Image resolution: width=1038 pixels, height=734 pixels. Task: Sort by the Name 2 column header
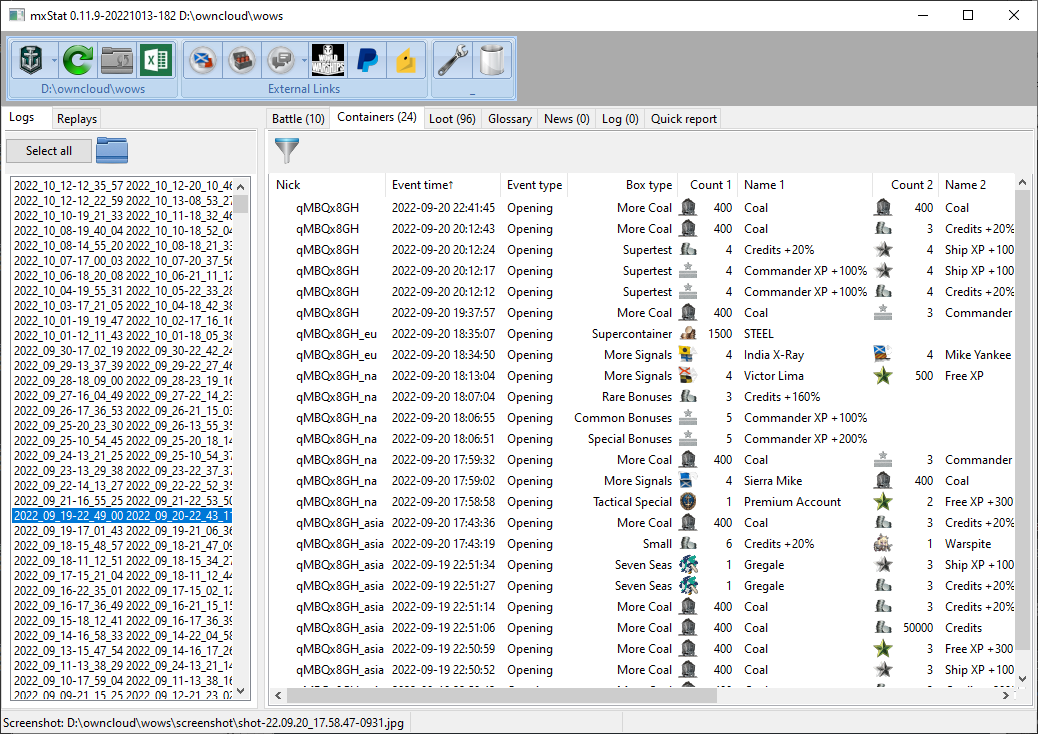[976, 185]
